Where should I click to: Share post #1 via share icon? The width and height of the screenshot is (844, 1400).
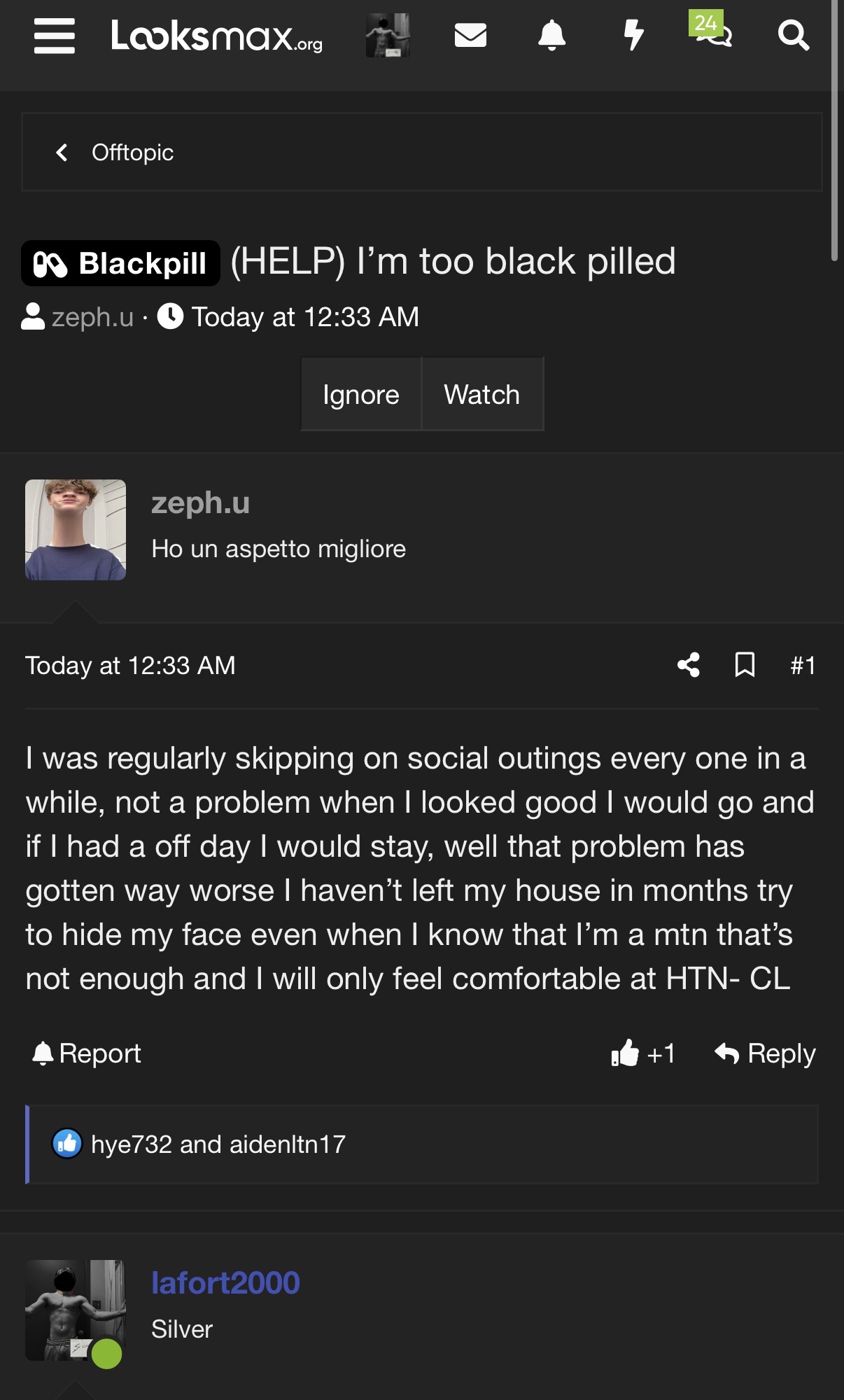coord(689,665)
